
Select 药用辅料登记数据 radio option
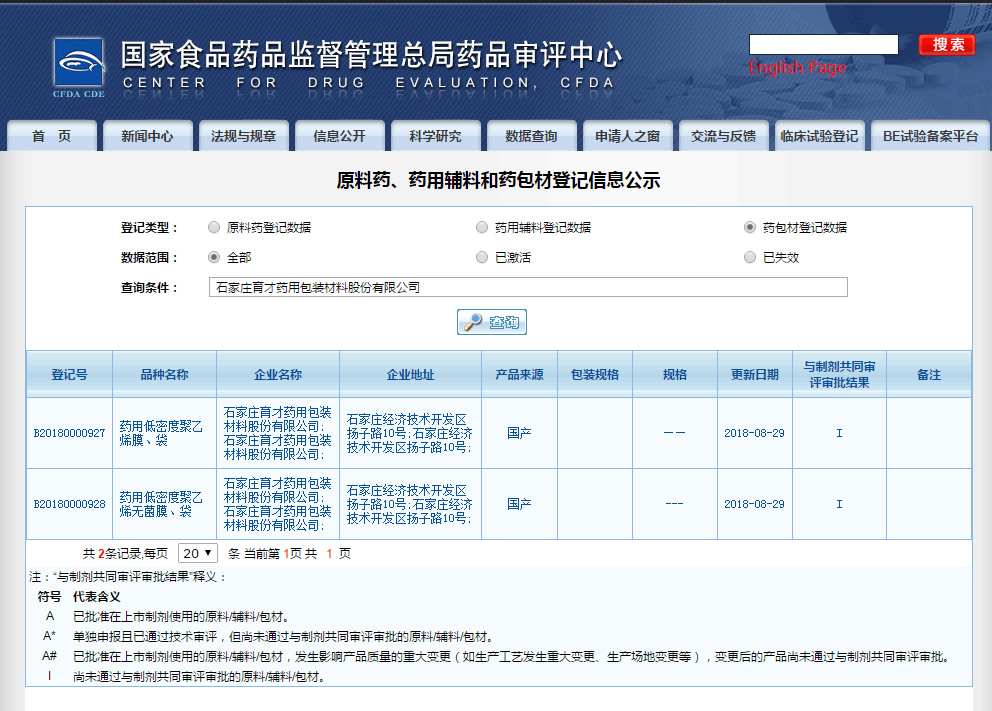point(482,227)
